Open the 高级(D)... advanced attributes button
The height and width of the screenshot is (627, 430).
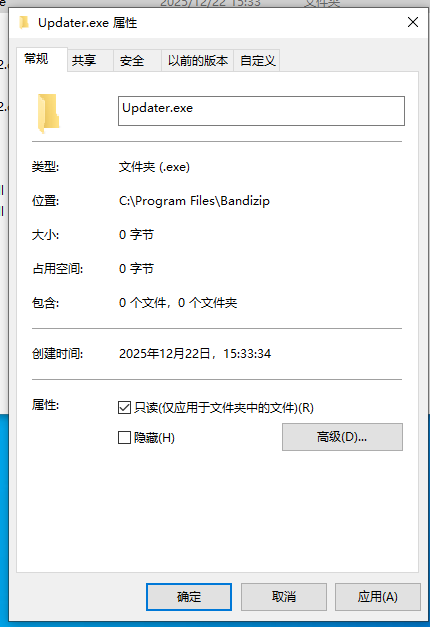point(342,437)
